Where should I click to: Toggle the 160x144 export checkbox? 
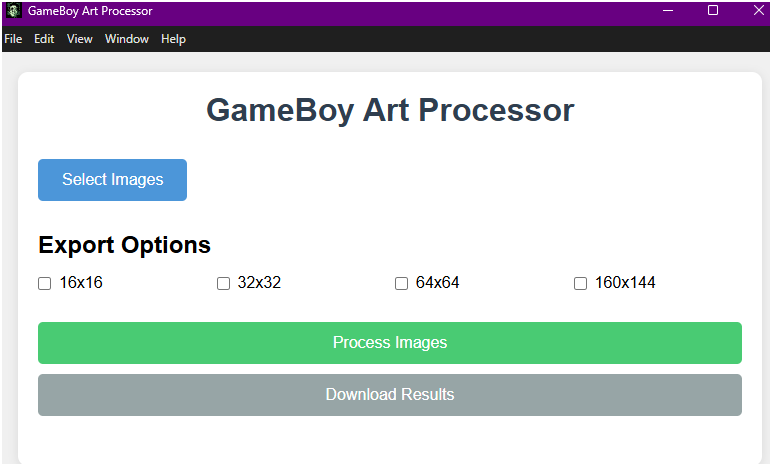pos(580,283)
